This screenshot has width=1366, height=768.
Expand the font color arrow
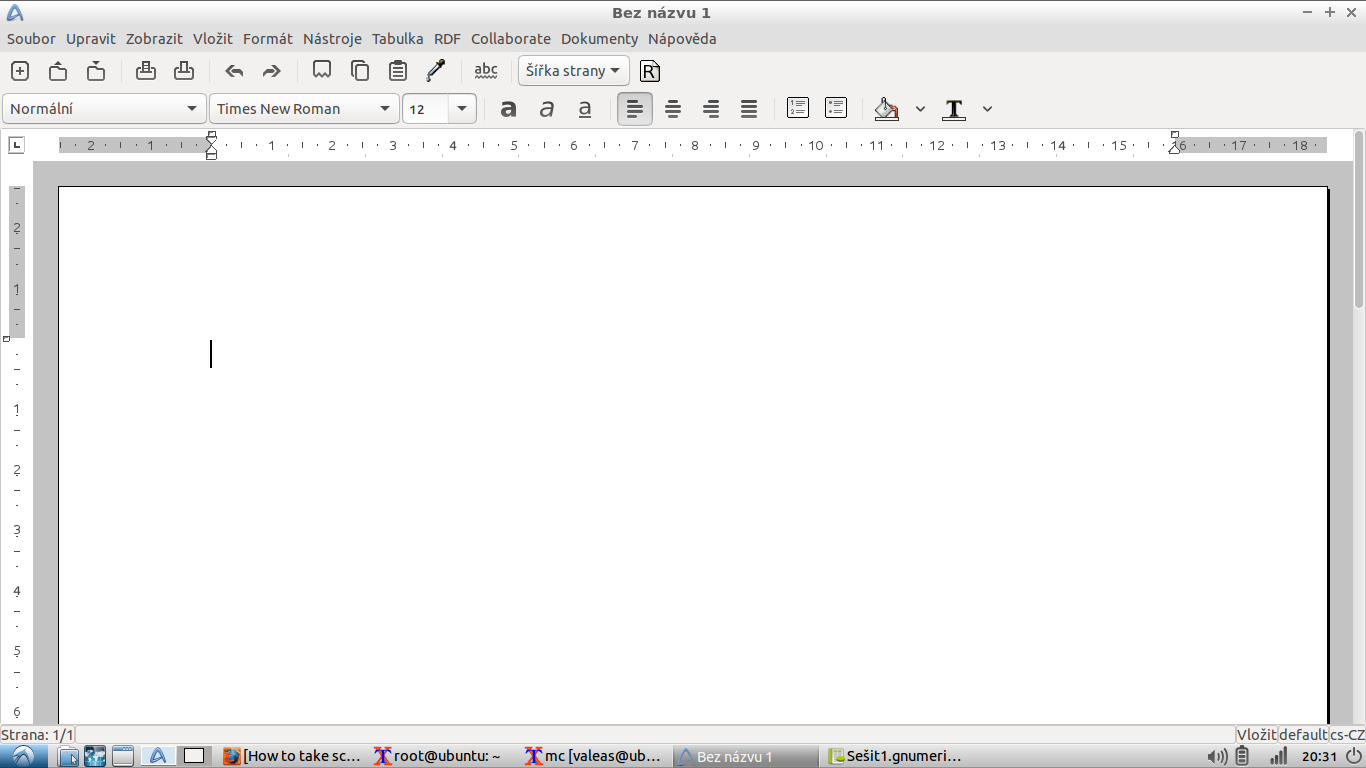(987, 109)
